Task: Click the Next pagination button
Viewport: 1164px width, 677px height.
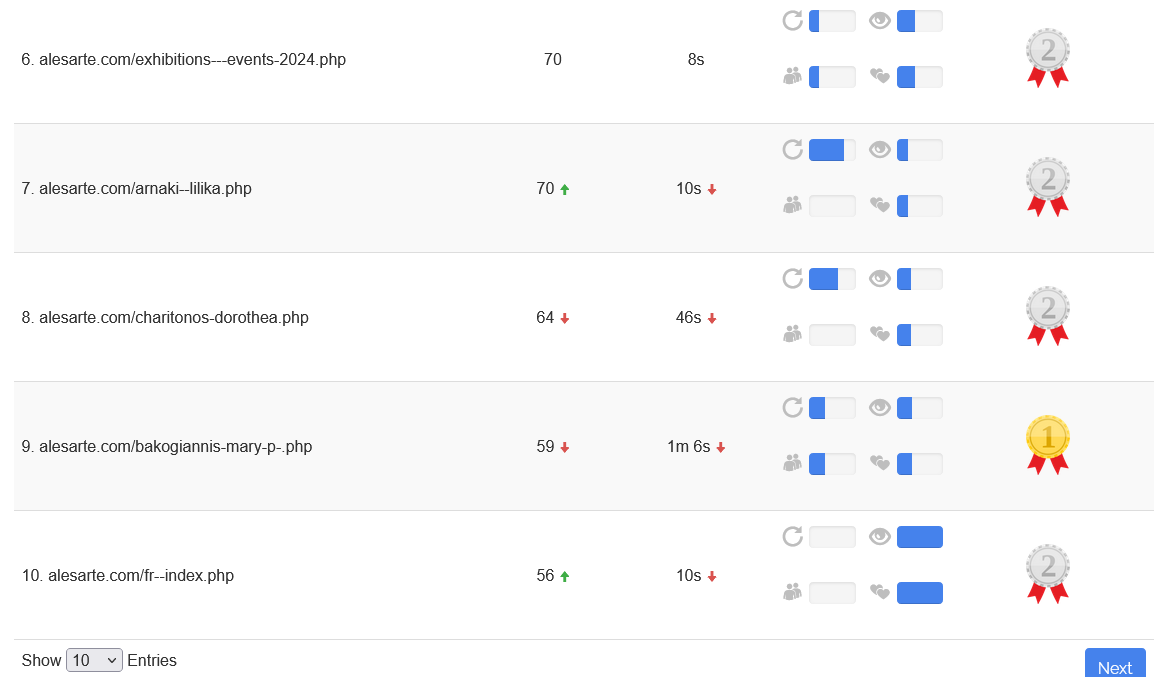Action: tap(1114, 666)
